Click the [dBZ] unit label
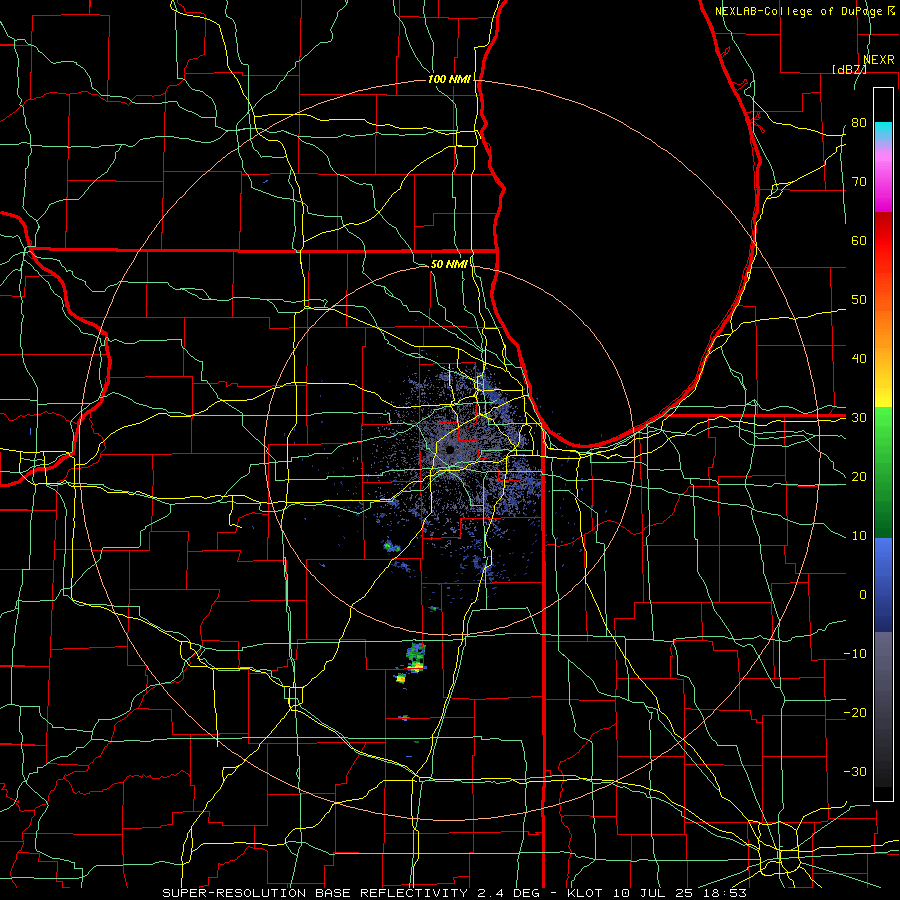Screen dimensions: 900x900 point(849,69)
